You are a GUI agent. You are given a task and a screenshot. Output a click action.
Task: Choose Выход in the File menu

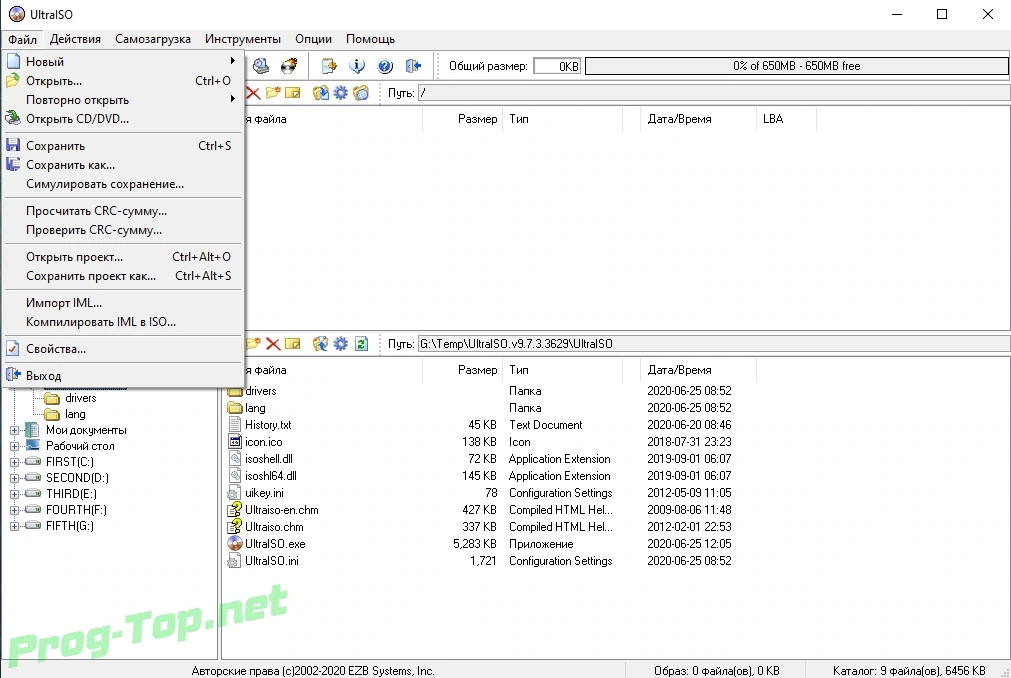[123, 376]
